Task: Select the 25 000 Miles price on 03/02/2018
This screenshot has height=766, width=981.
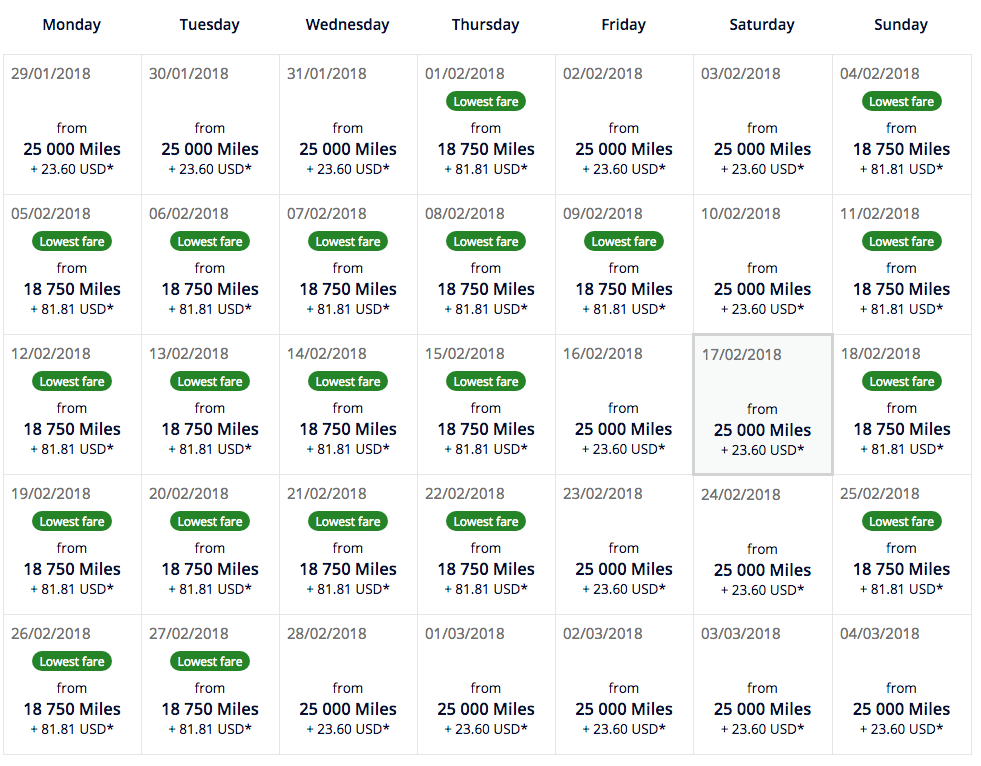Action: [x=762, y=149]
